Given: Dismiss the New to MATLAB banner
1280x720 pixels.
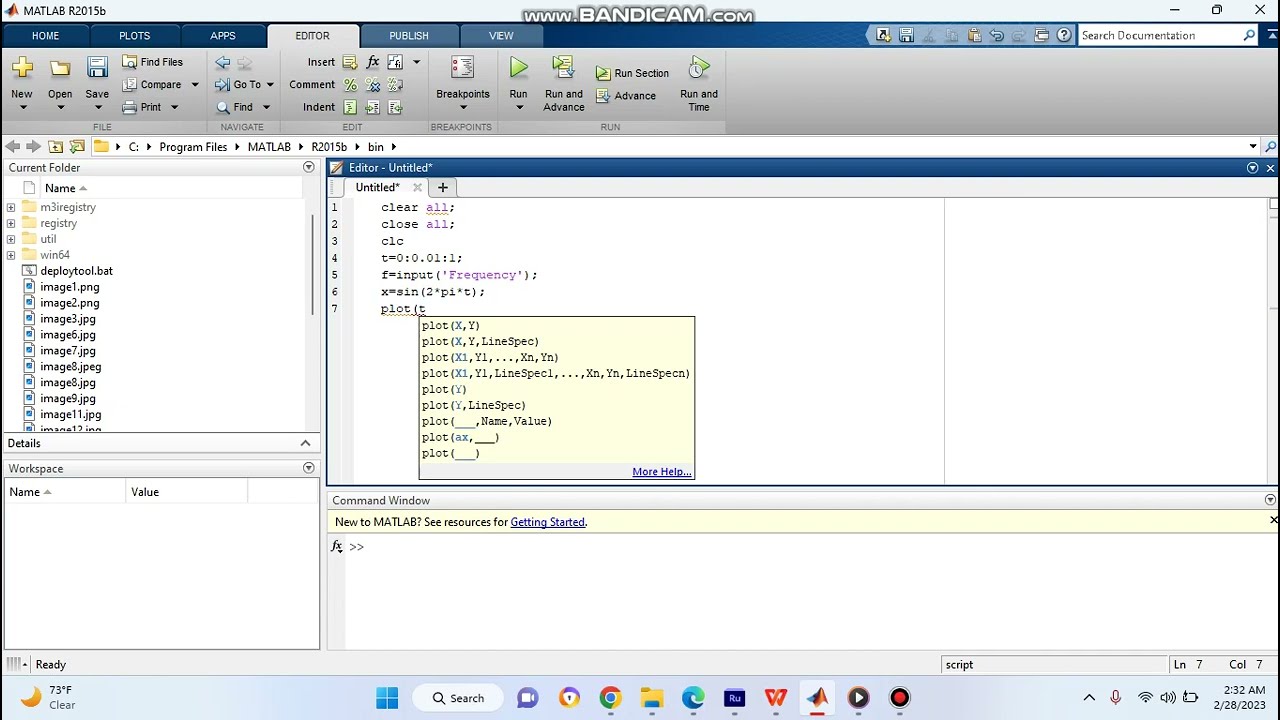Looking at the screenshot, I should pyautogui.click(x=1273, y=520).
